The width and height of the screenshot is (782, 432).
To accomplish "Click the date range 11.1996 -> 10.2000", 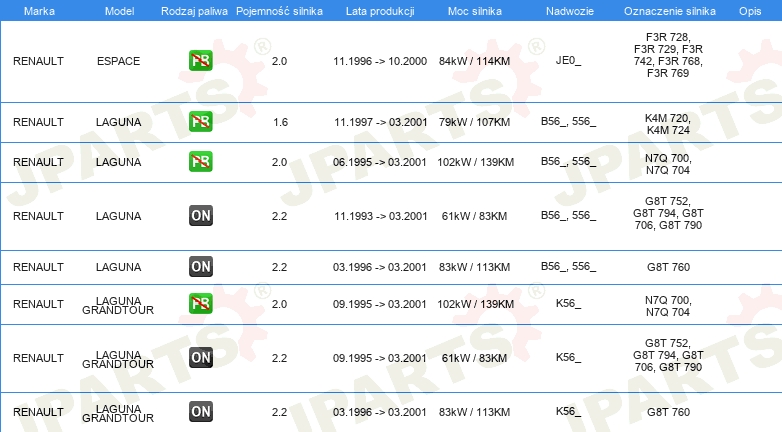I will (x=380, y=61).
